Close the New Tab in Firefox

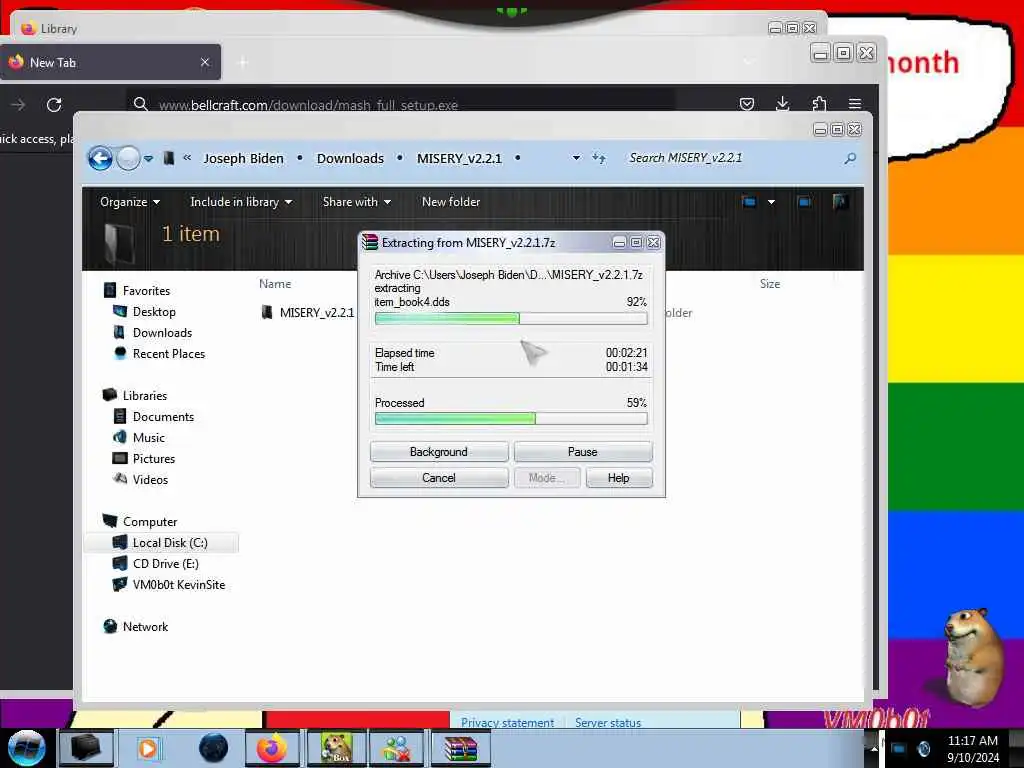coord(205,62)
